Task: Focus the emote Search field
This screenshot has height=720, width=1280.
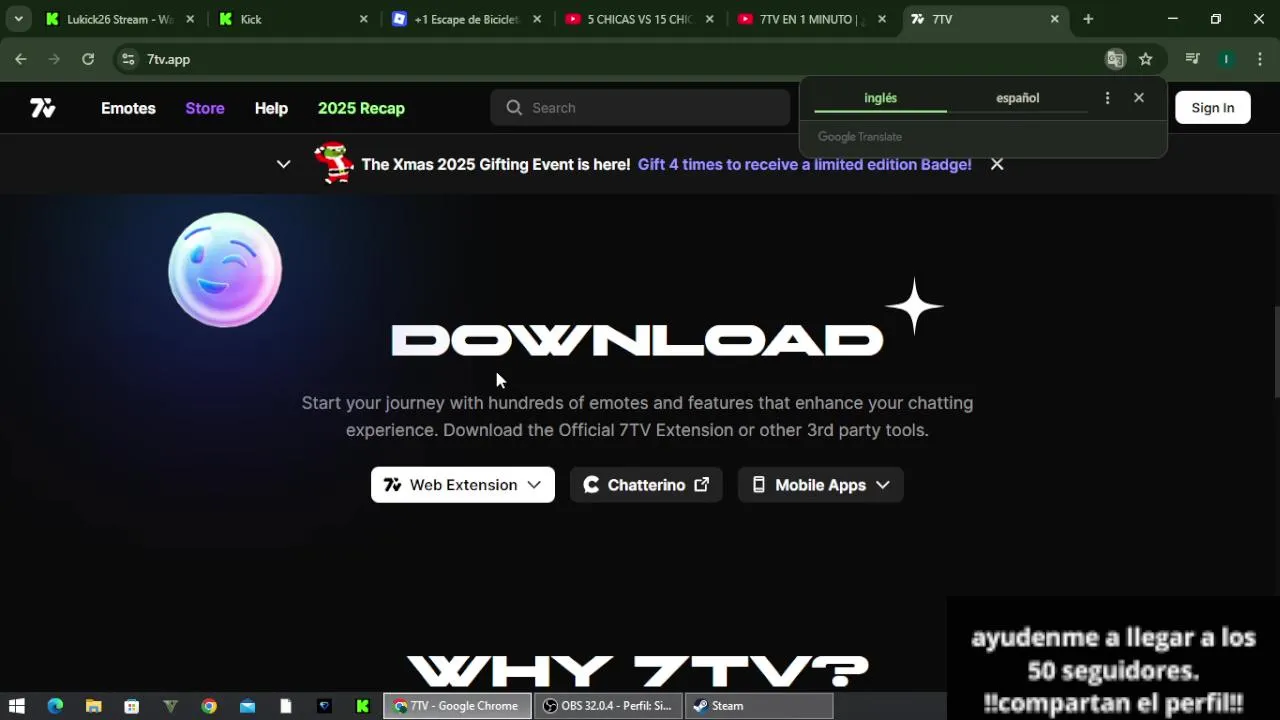Action: coord(640,108)
